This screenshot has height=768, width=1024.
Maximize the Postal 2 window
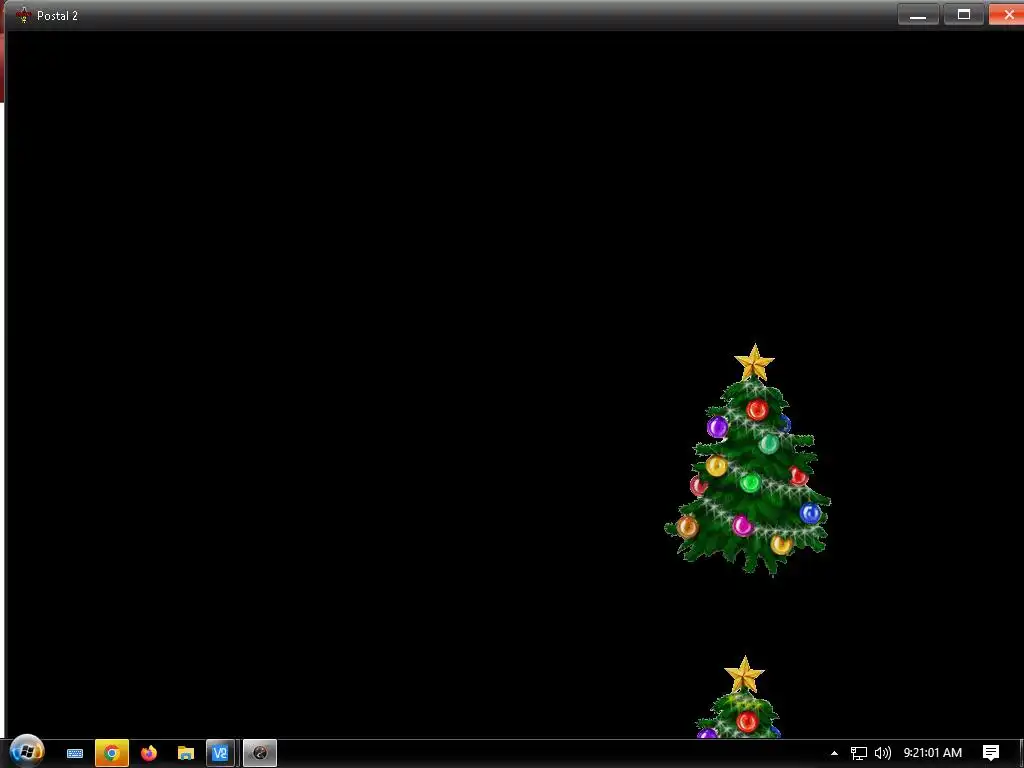963,14
